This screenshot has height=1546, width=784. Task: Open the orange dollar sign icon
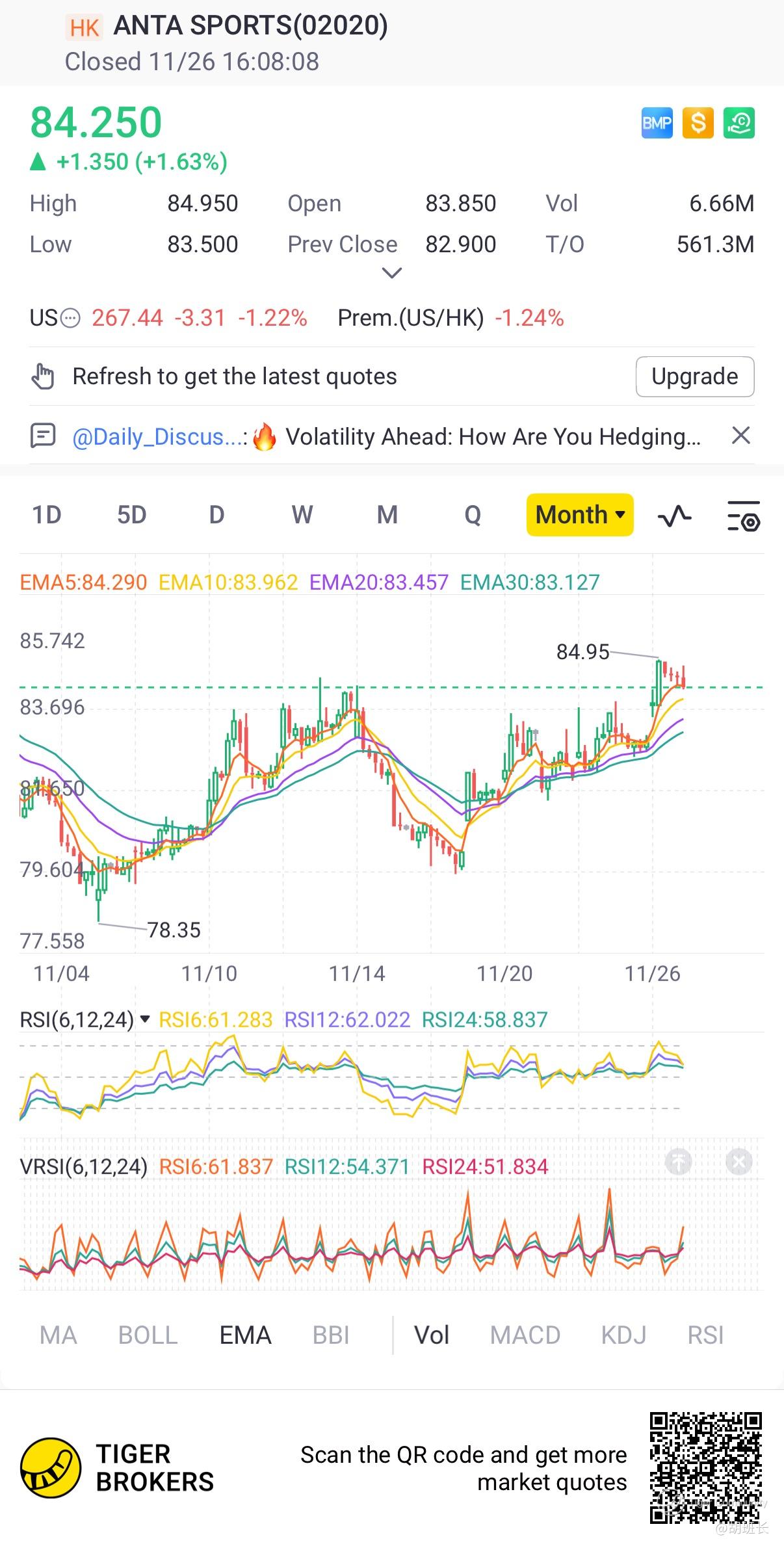[x=698, y=123]
